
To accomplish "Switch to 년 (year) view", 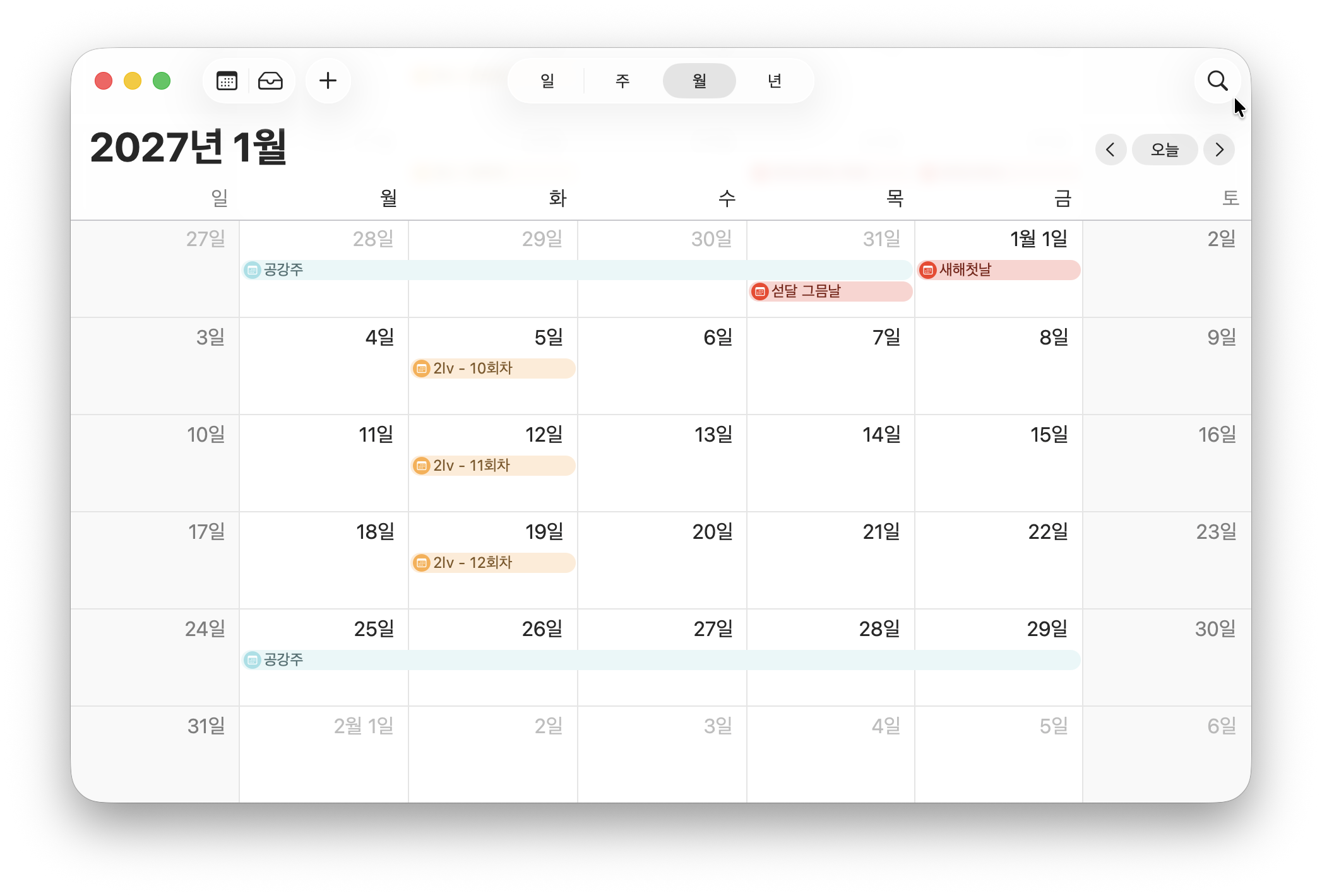I will (775, 81).
